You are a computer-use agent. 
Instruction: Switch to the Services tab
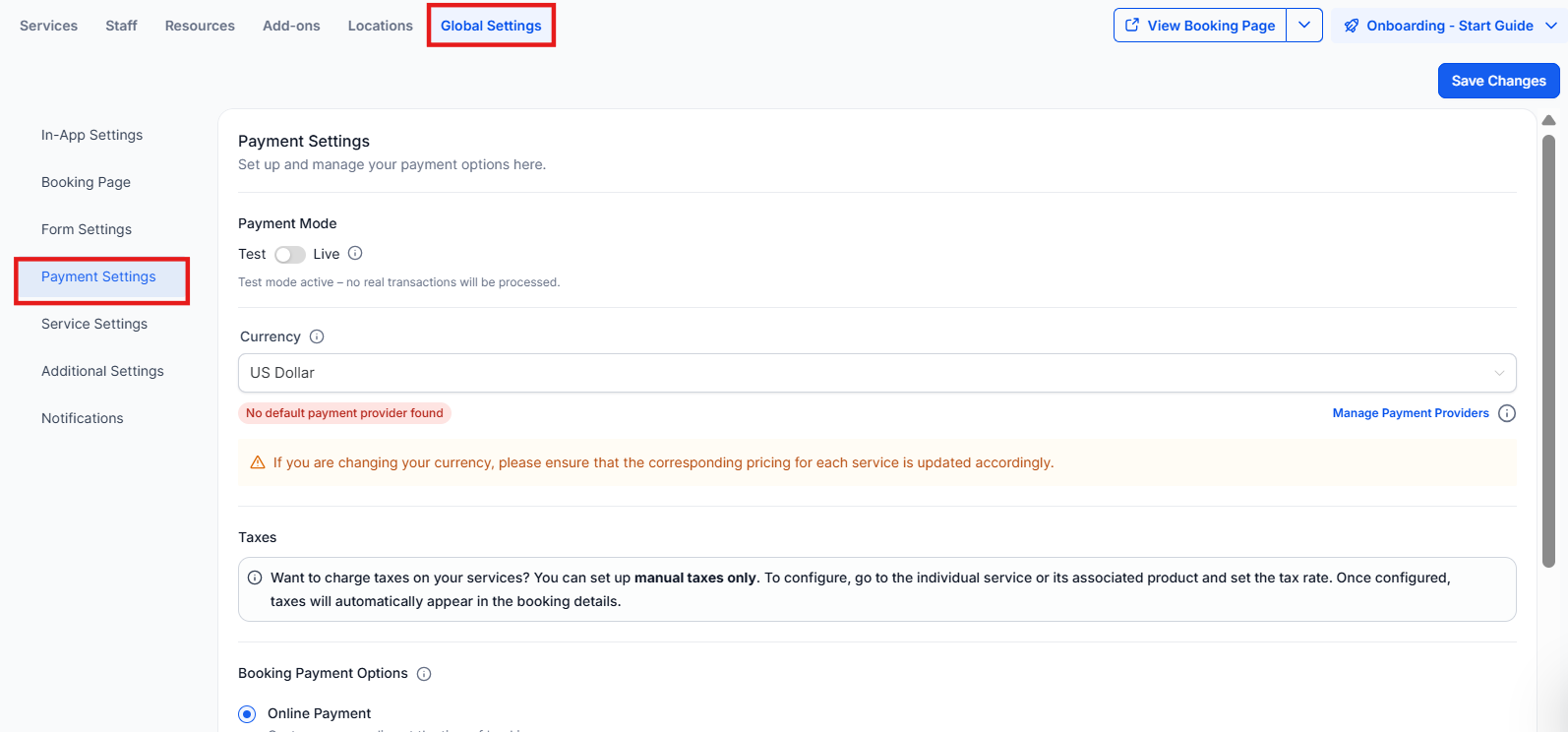click(48, 26)
